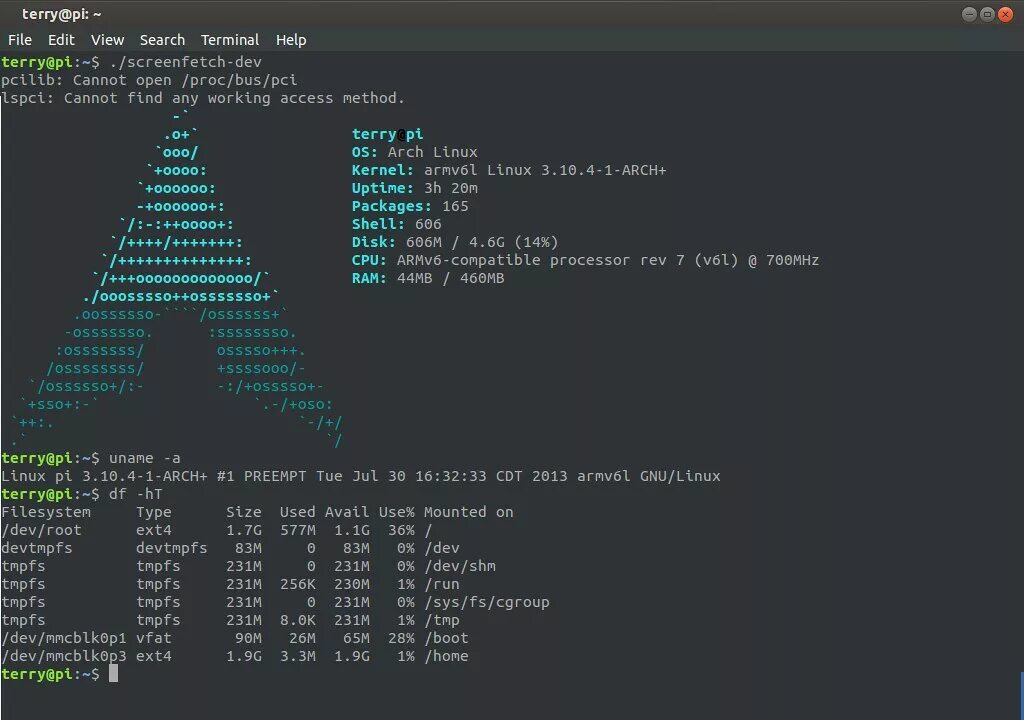Click the '/dev/root' filesystem entry

click(41, 530)
